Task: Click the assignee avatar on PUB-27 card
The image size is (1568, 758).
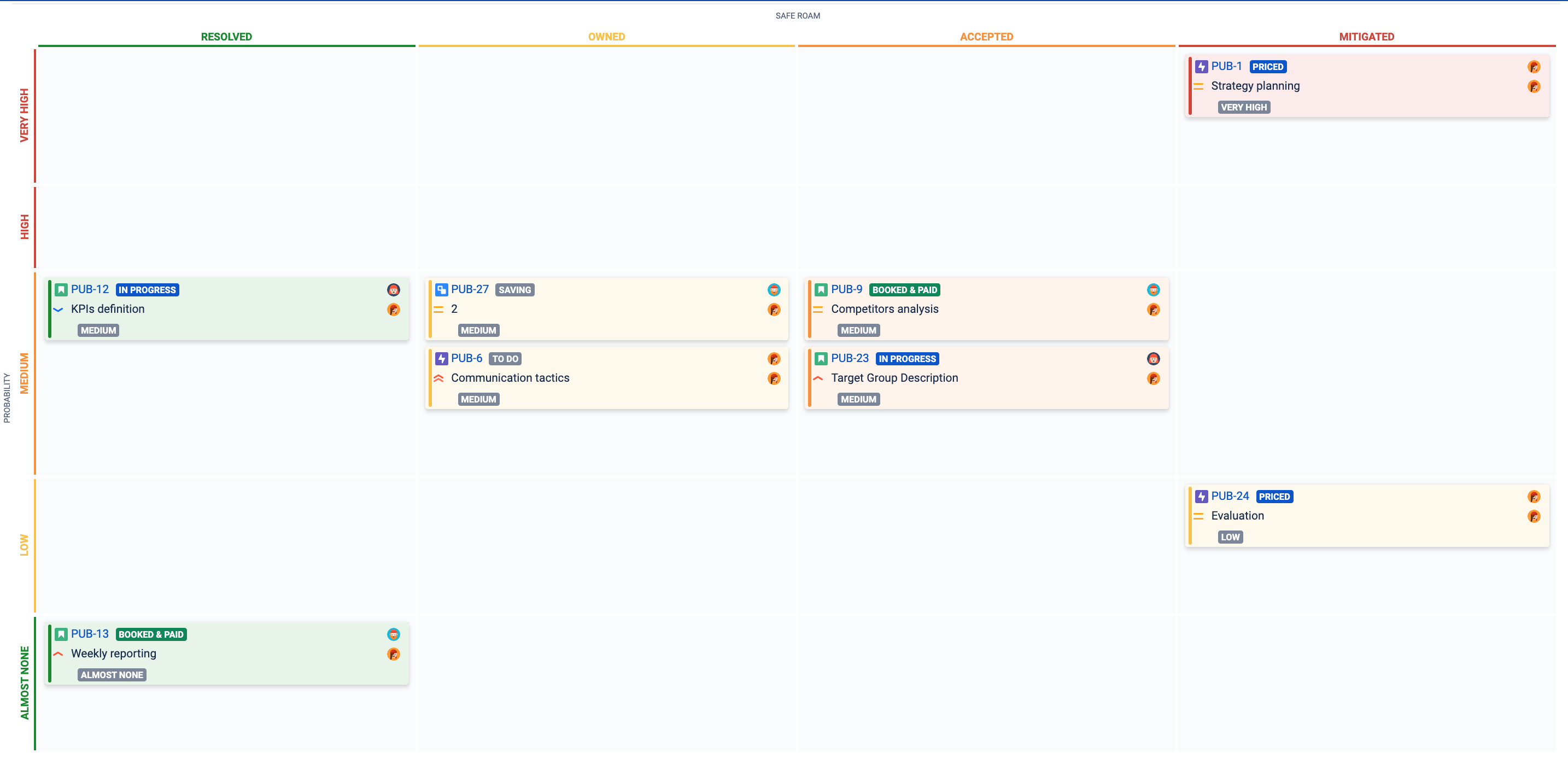Action: click(774, 290)
